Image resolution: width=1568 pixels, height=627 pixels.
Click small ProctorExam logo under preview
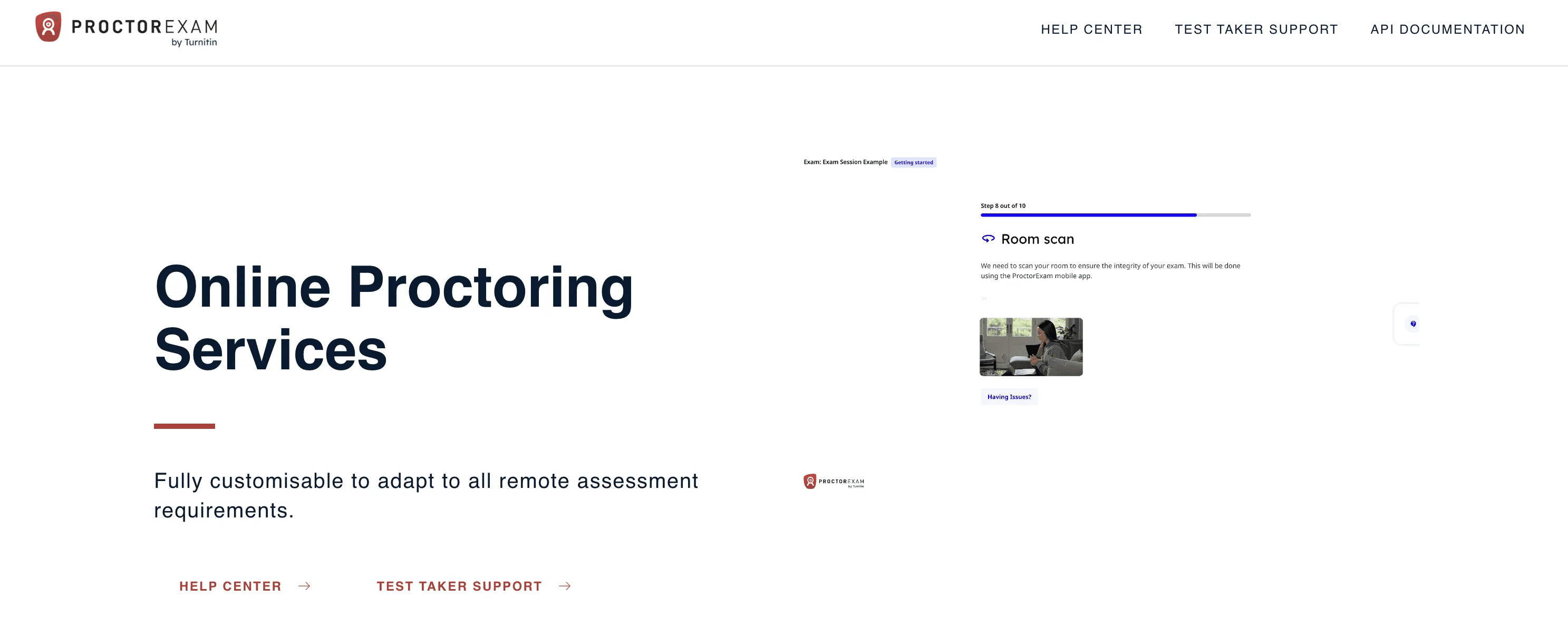[x=834, y=482]
